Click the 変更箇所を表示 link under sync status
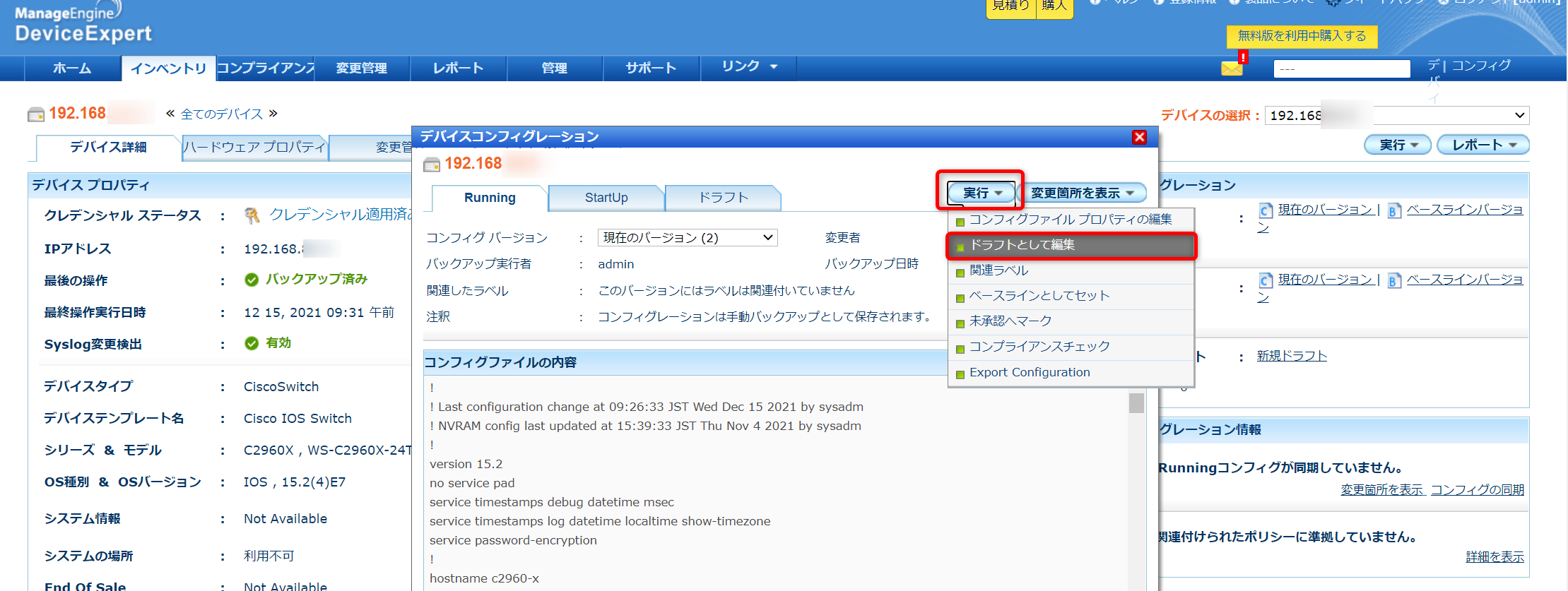The image size is (1568, 591). (1382, 490)
